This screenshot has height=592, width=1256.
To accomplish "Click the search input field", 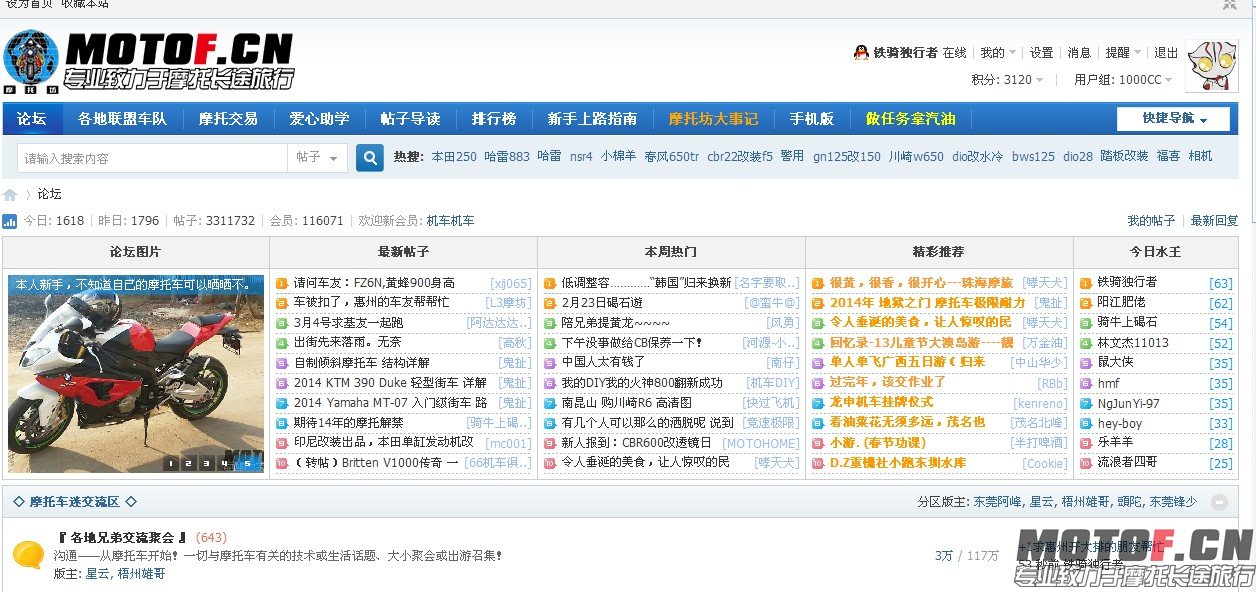I will point(152,158).
